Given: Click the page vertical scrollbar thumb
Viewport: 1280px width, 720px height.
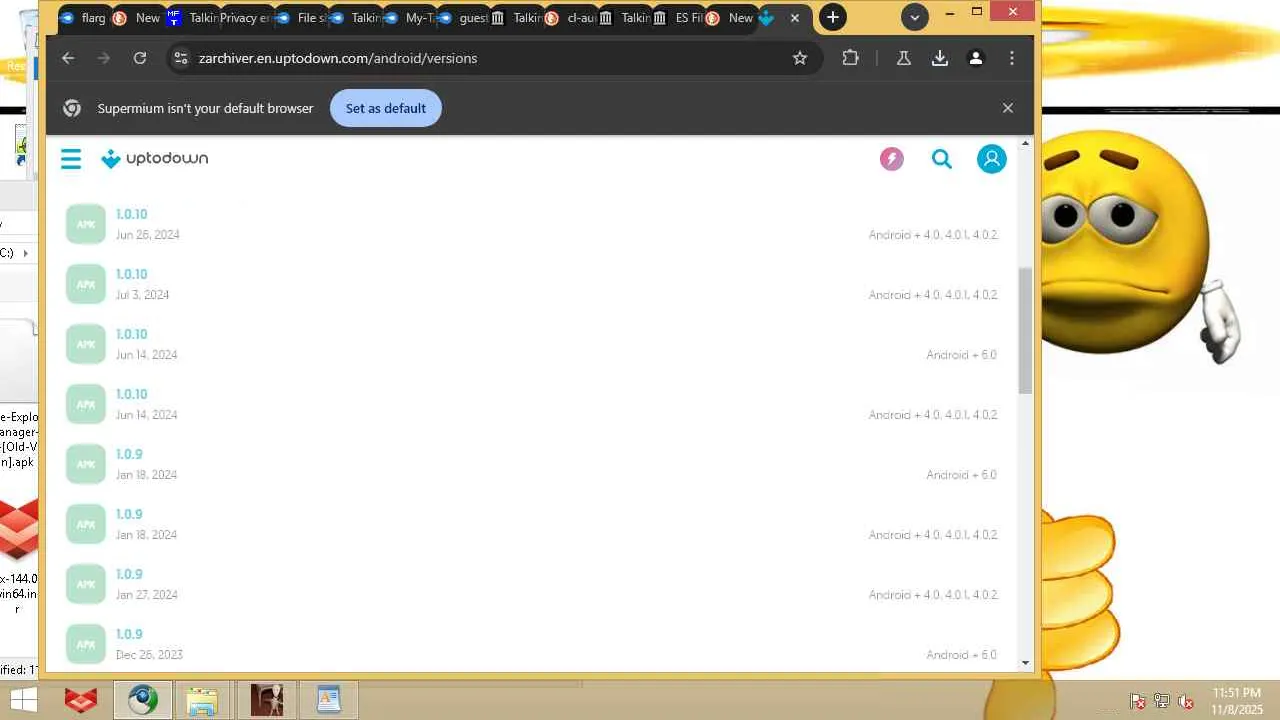Looking at the screenshot, I should [x=1025, y=330].
